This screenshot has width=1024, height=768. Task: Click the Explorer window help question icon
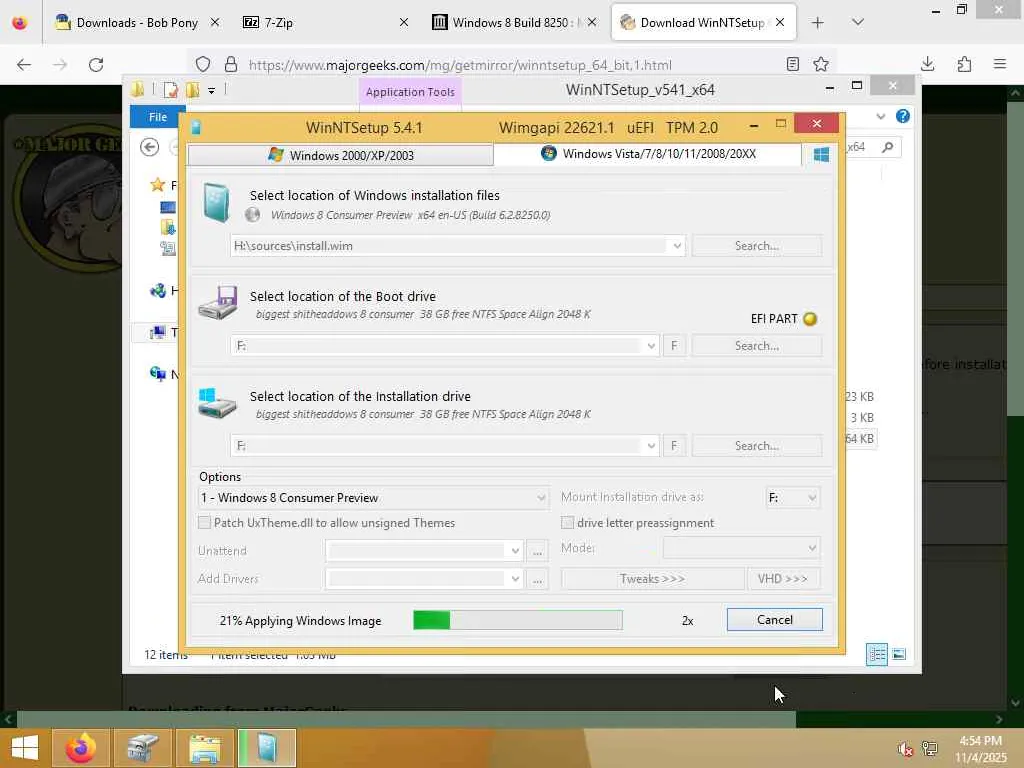coord(903,116)
